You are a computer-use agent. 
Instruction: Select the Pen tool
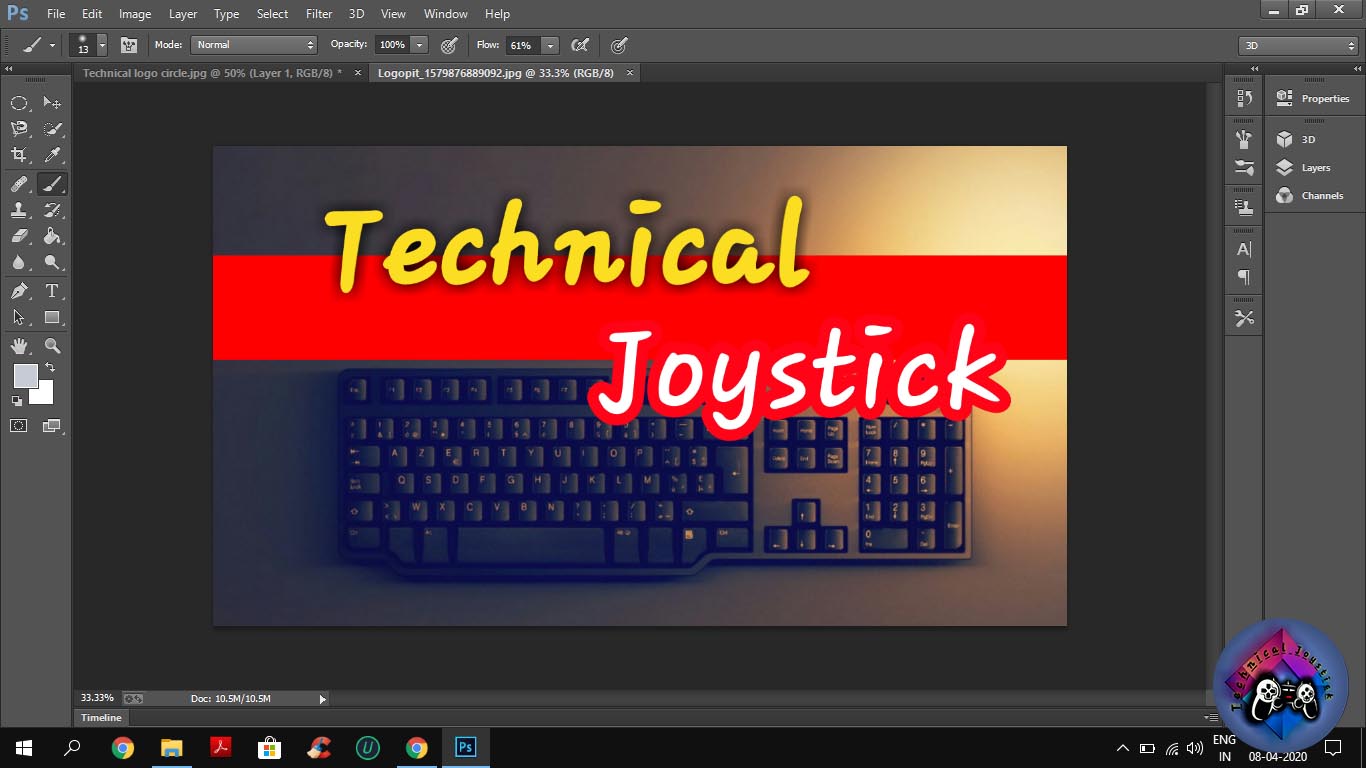tap(19, 291)
